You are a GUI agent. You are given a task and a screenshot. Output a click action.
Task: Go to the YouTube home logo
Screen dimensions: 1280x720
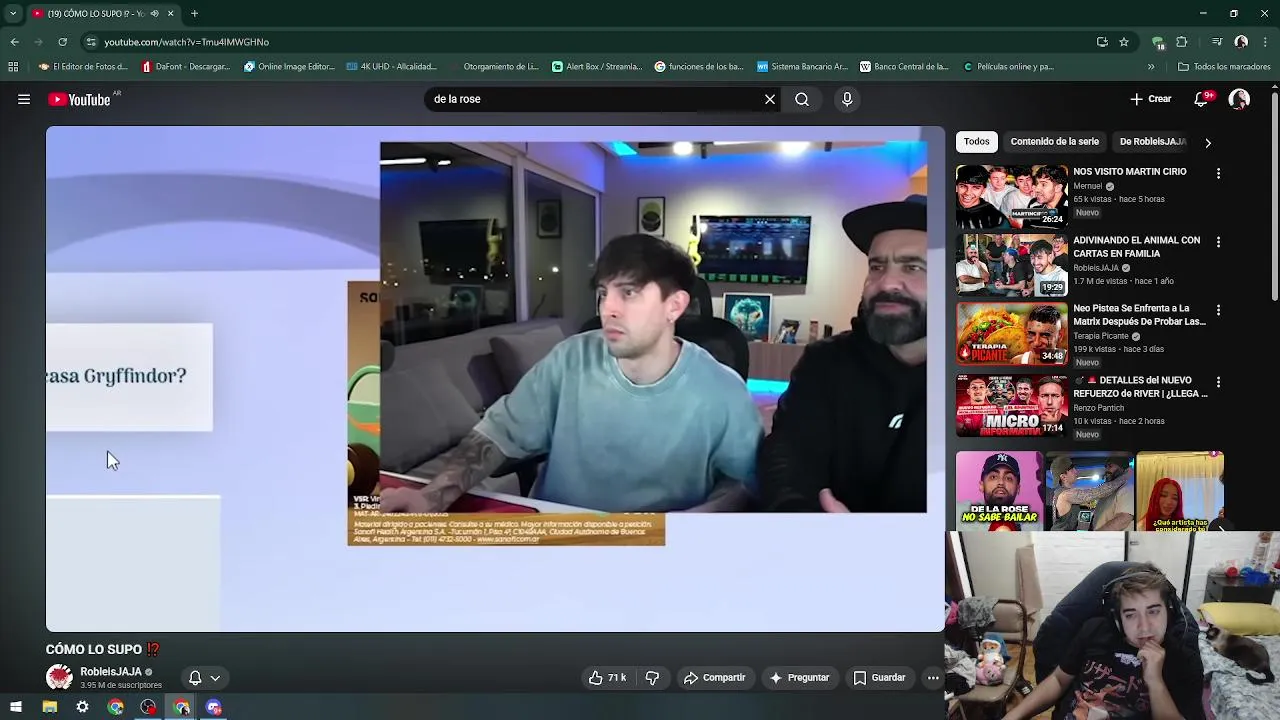79,99
